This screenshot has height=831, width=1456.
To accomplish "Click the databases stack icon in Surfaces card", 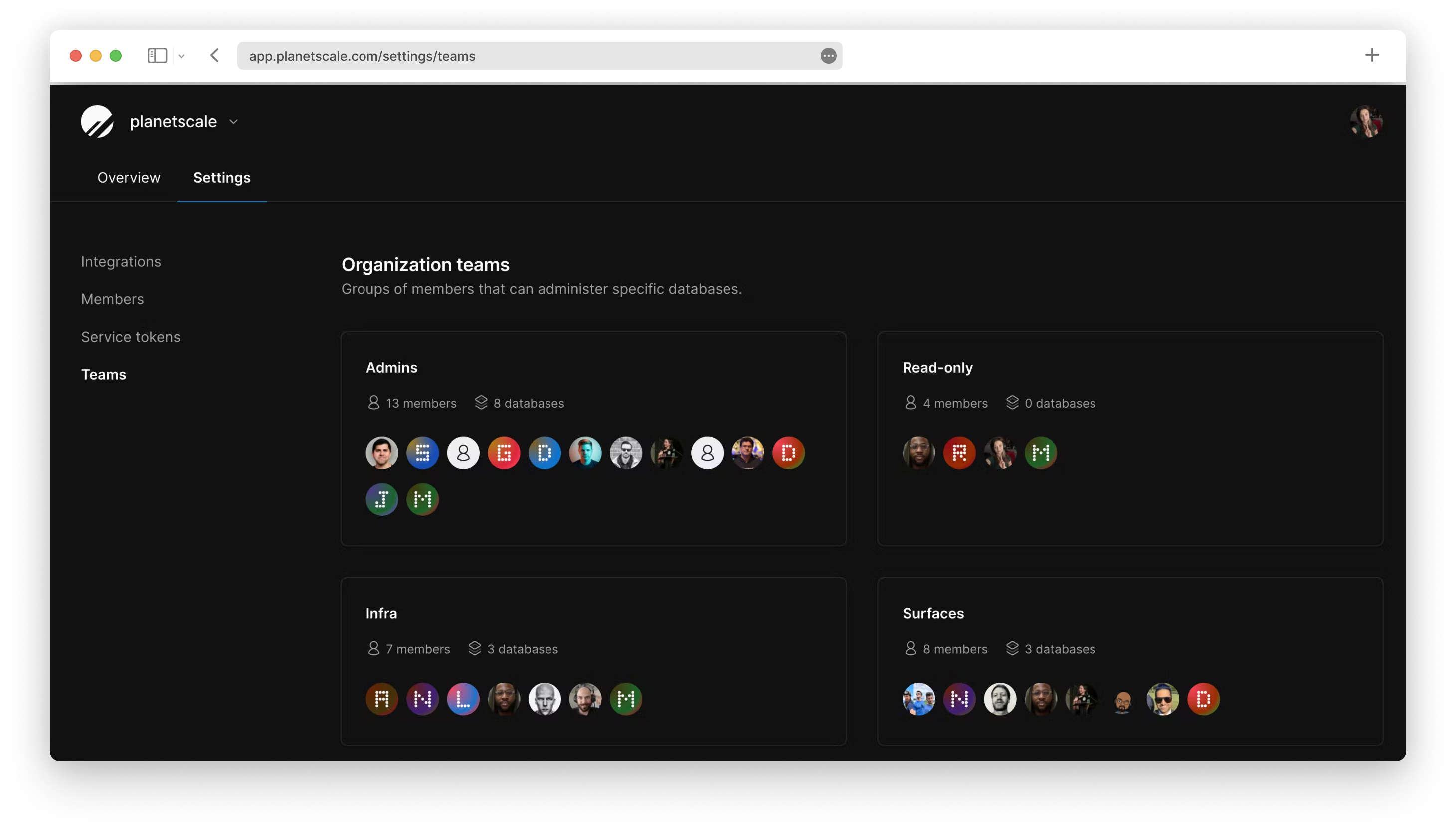I will (x=1012, y=648).
